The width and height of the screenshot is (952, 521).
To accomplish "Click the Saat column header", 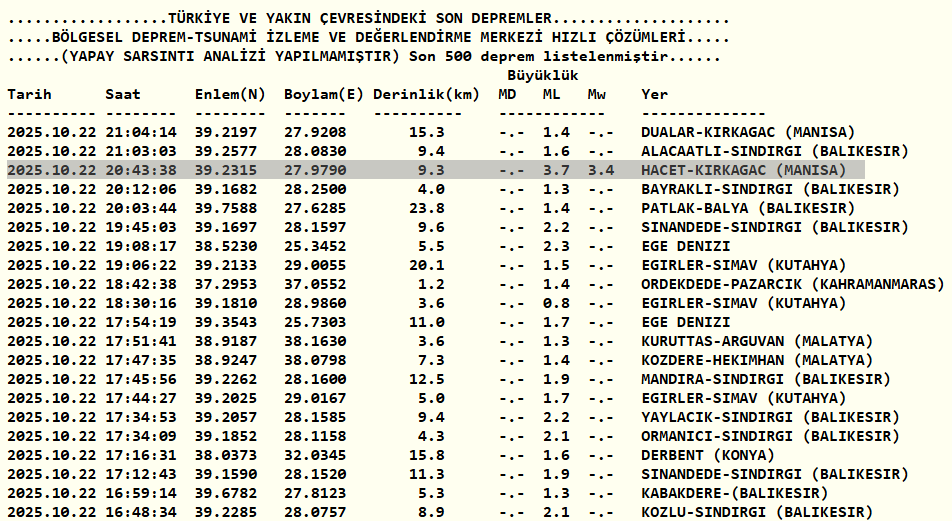I will (x=123, y=95).
